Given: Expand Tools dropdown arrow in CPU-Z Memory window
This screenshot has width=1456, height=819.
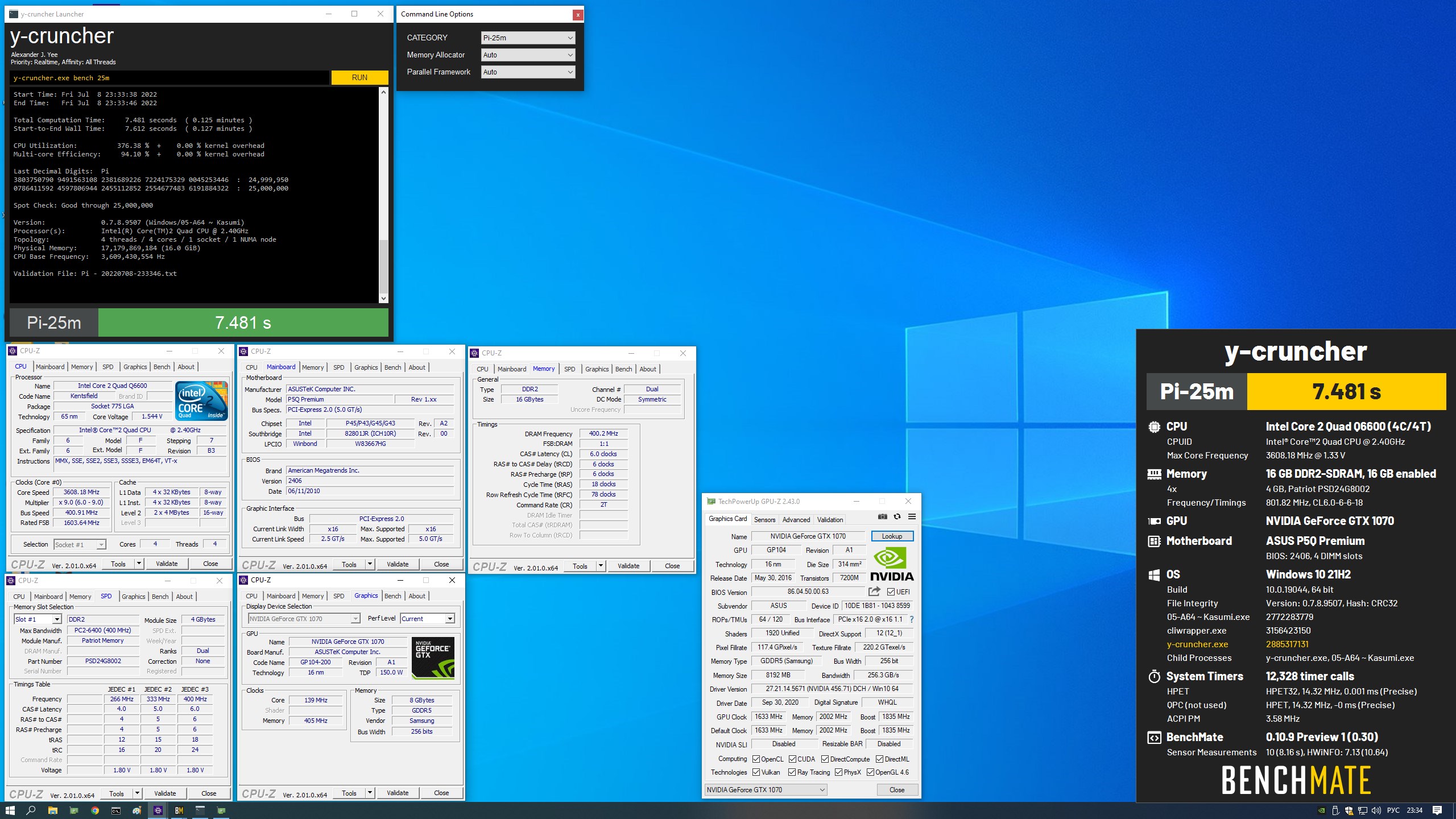Looking at the screenshot, I should click(x=600, y=566).
